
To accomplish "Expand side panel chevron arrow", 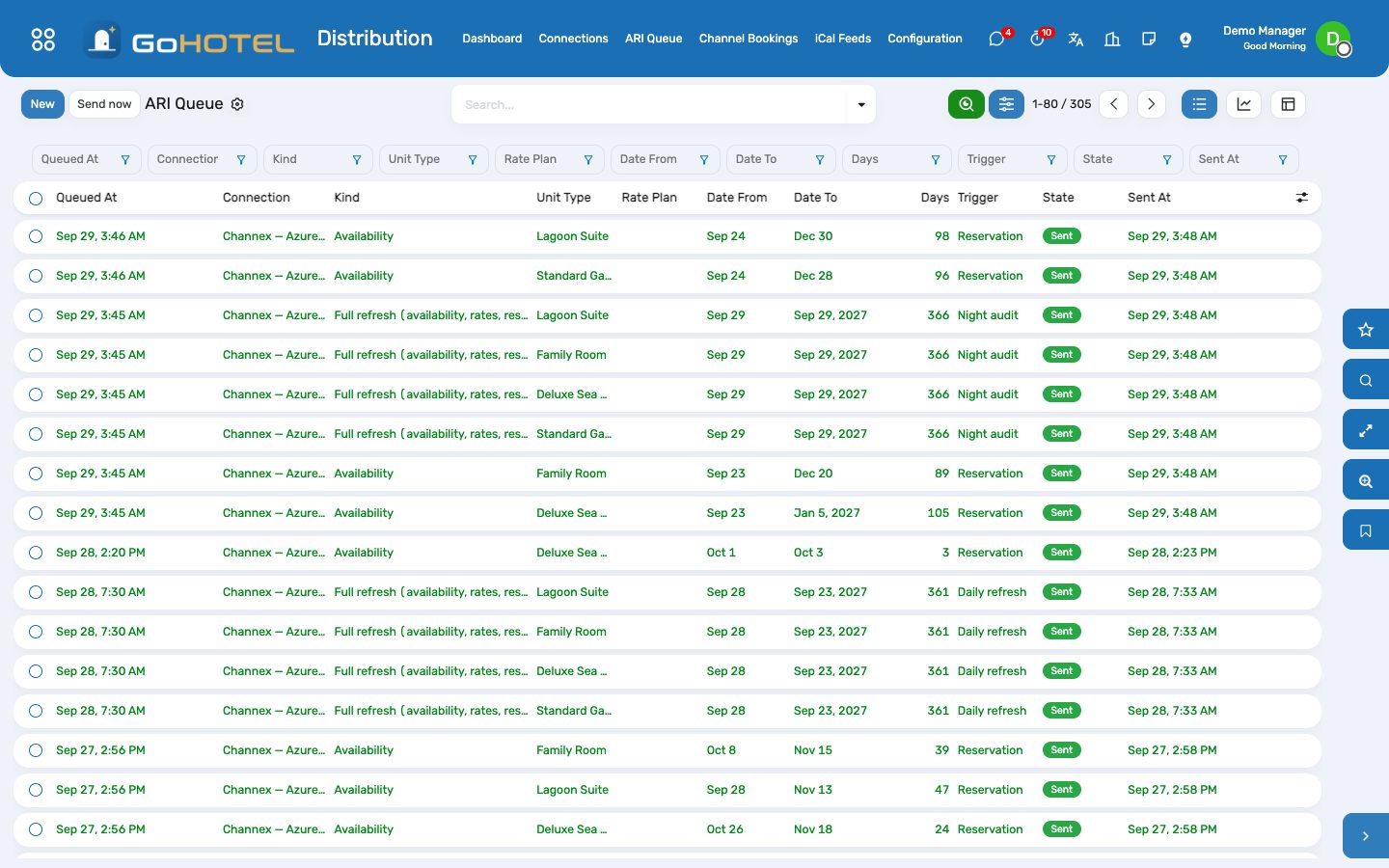I will click(x=1366, y=836).
